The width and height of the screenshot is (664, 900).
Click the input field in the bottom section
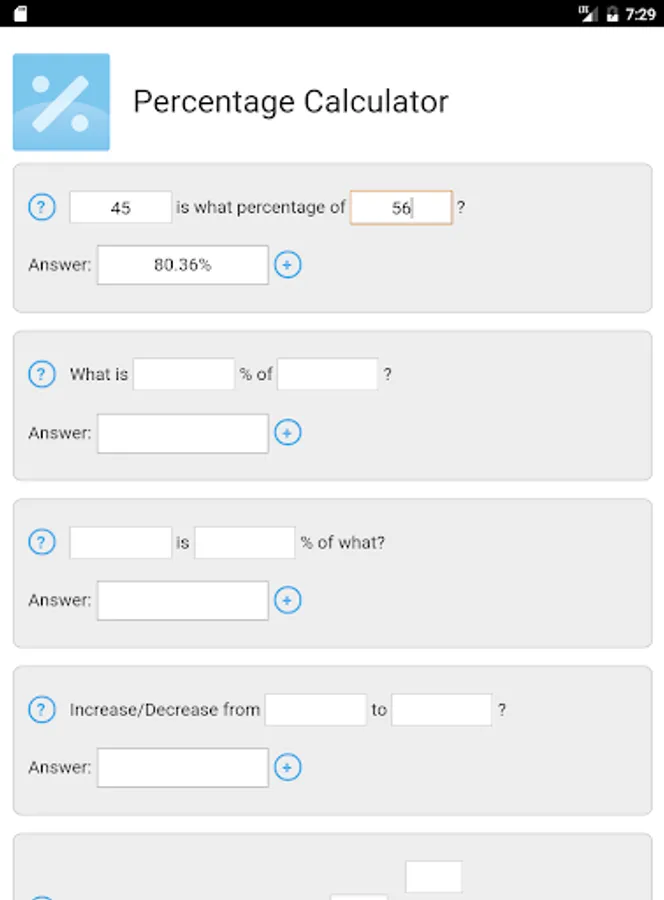click(432, 875)
